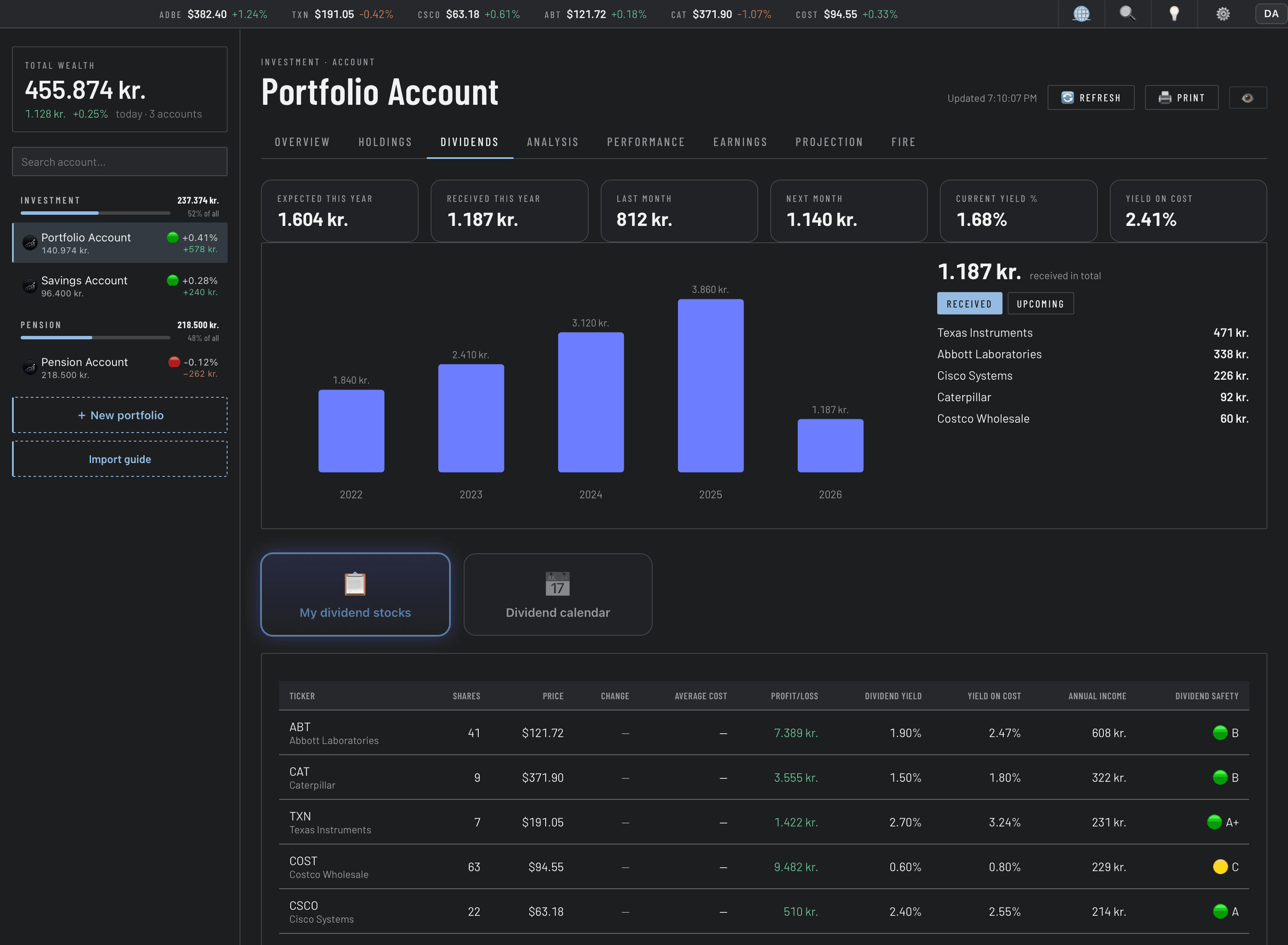
Task: Click CAT green dividend safety dot
Action: click(x=1220, y=777)
